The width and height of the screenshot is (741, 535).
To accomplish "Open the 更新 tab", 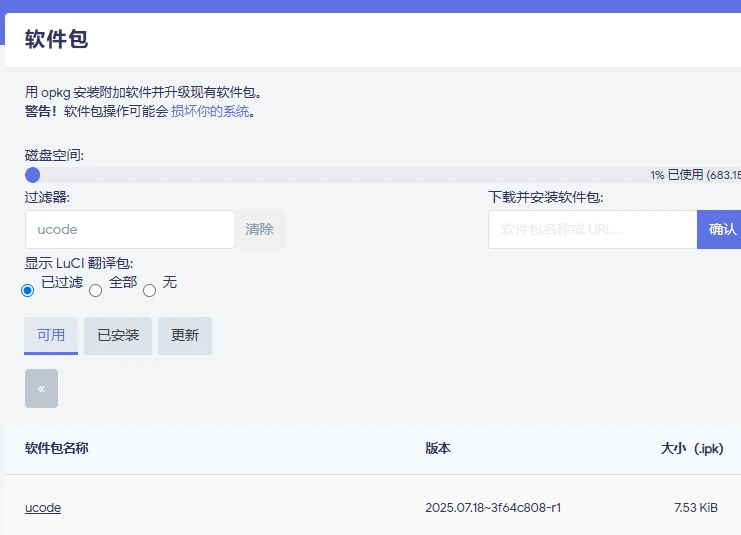I will [185, 336].
